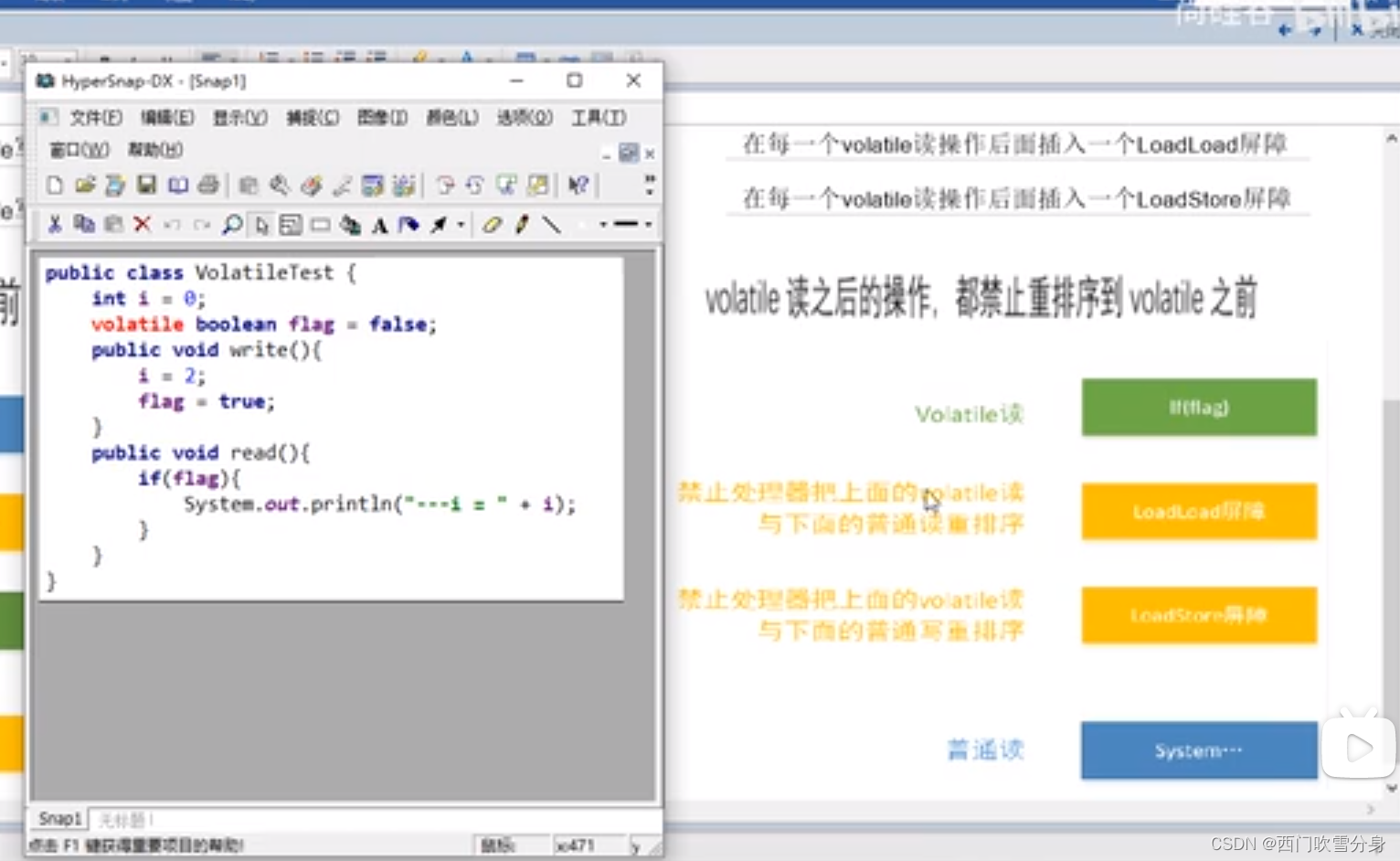Open the 帮助(H) menu
The height and width of the screenshot is (861, 1400).
[154, 149]
